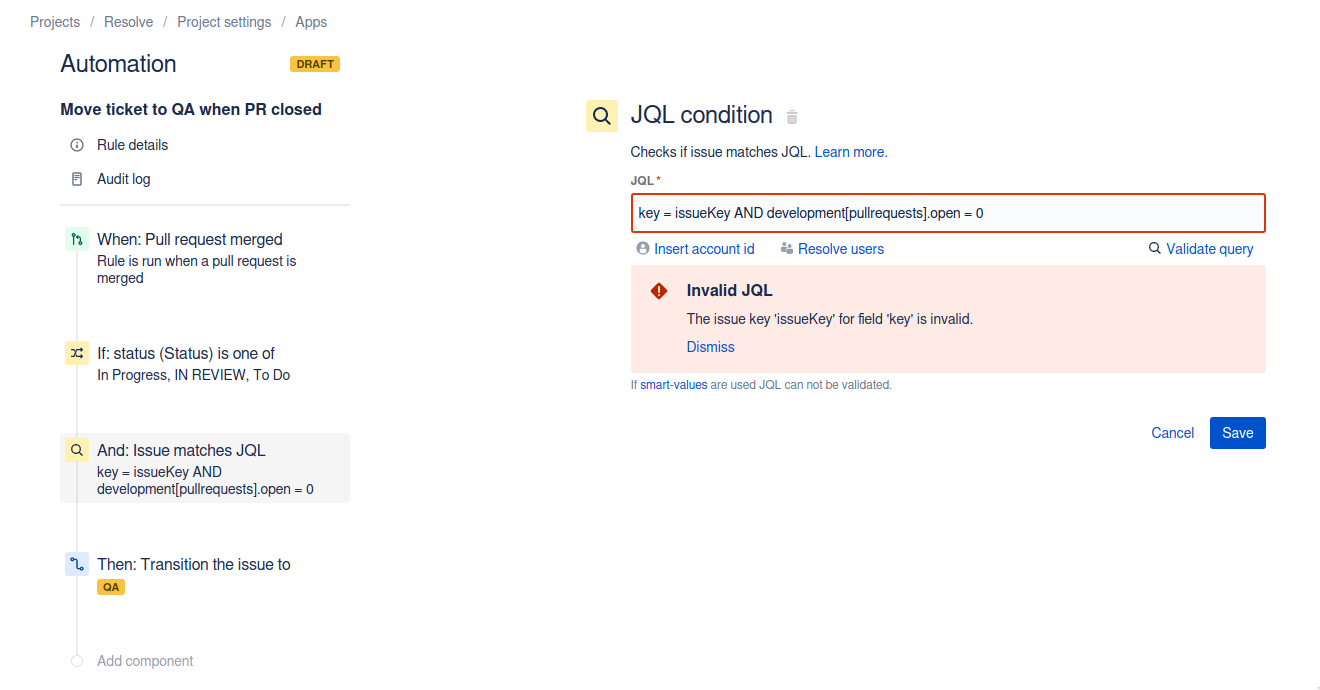1320x690 pixels.
Task: Select the Pull request merged trigger icon
Action: tap(77, 240)
